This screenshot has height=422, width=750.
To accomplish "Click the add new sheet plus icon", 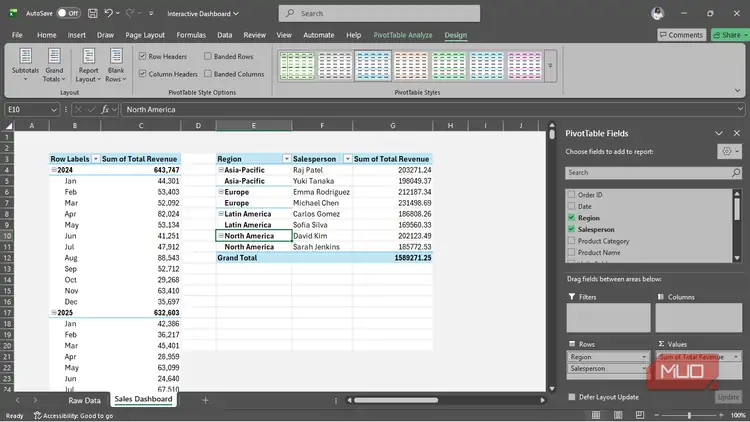I will click(205, 400).
